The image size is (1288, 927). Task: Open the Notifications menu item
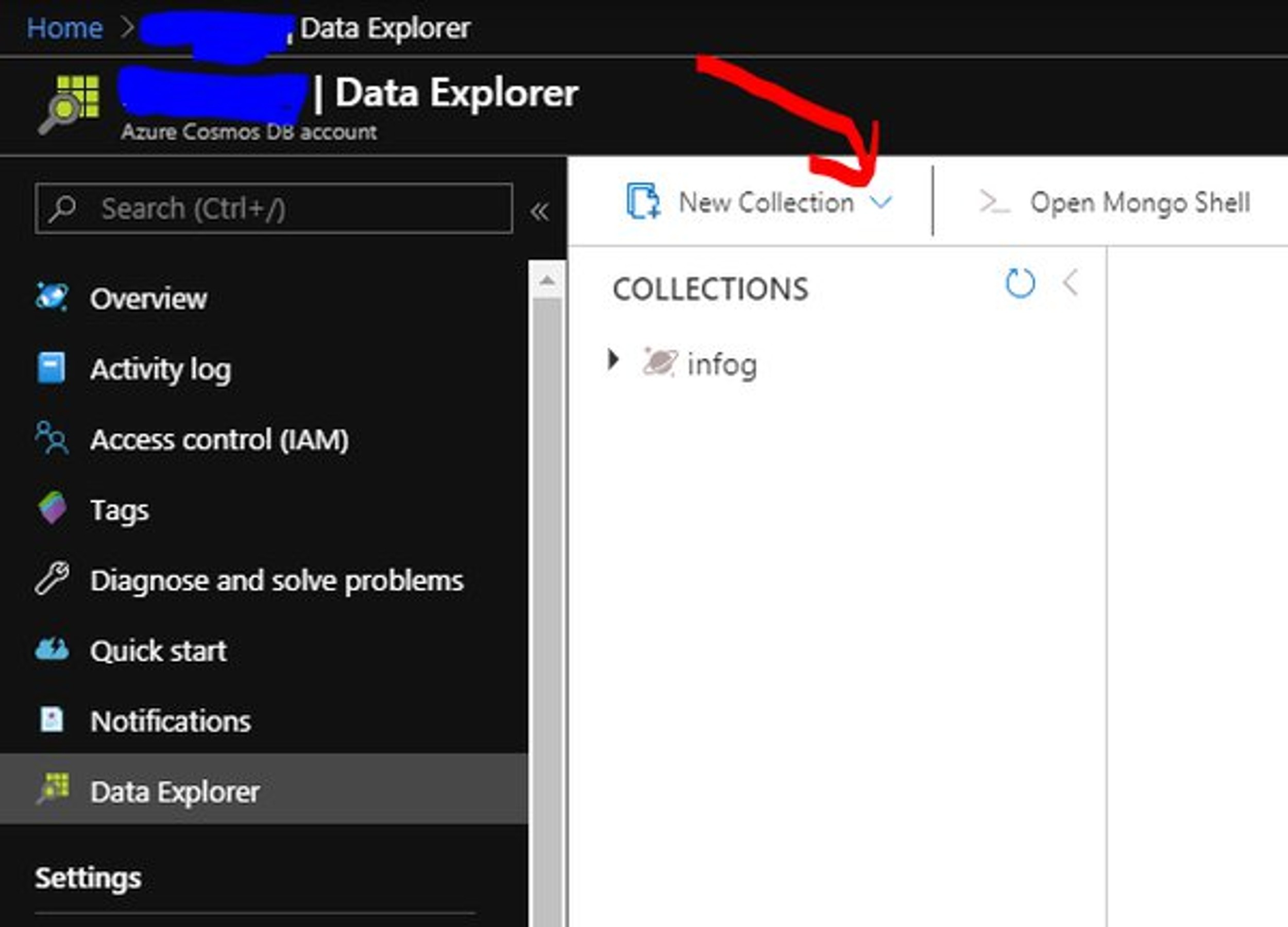click(x=171, y=721)
